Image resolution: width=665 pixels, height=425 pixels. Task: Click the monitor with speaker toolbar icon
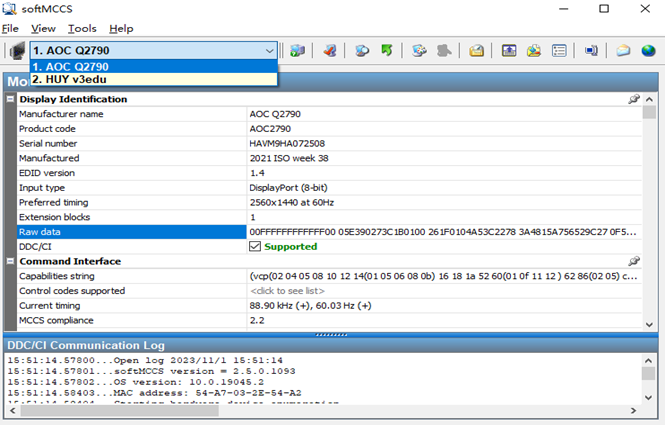tap(591, 51)
